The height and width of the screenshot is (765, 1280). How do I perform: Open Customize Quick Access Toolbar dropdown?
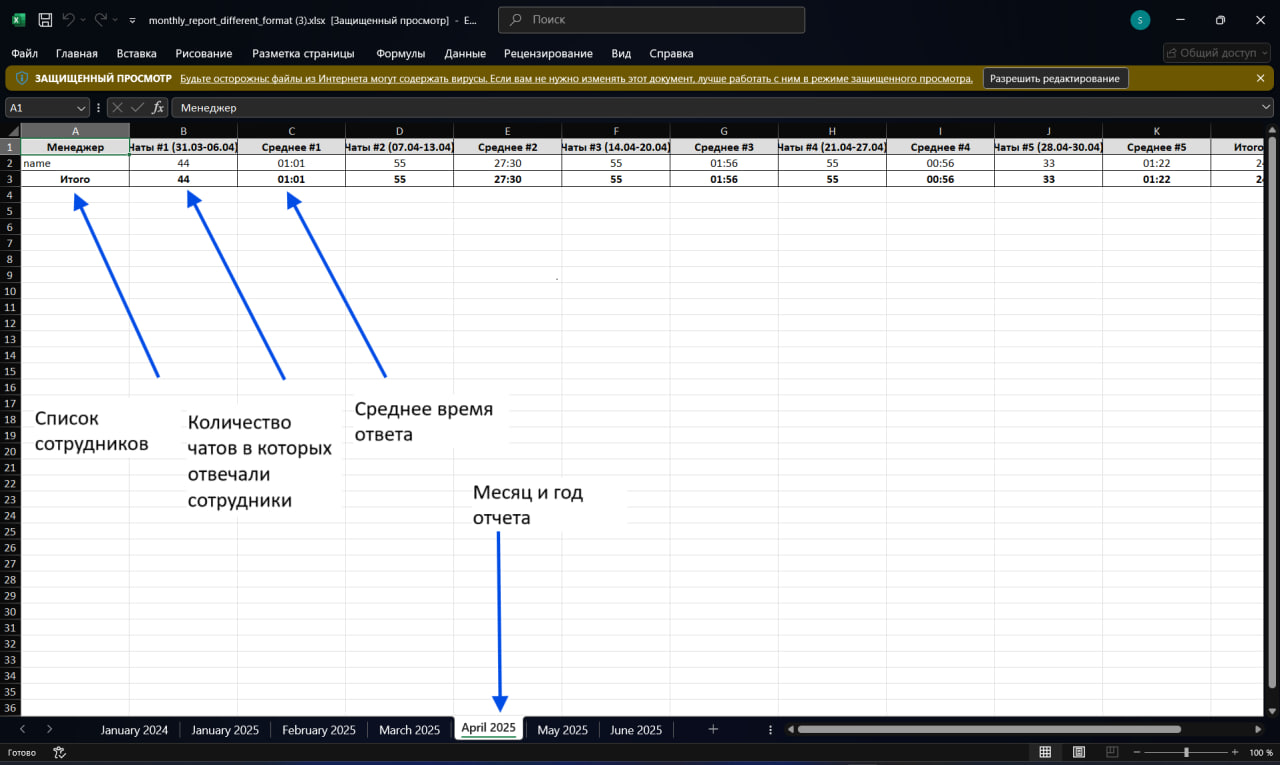[132, 20]
